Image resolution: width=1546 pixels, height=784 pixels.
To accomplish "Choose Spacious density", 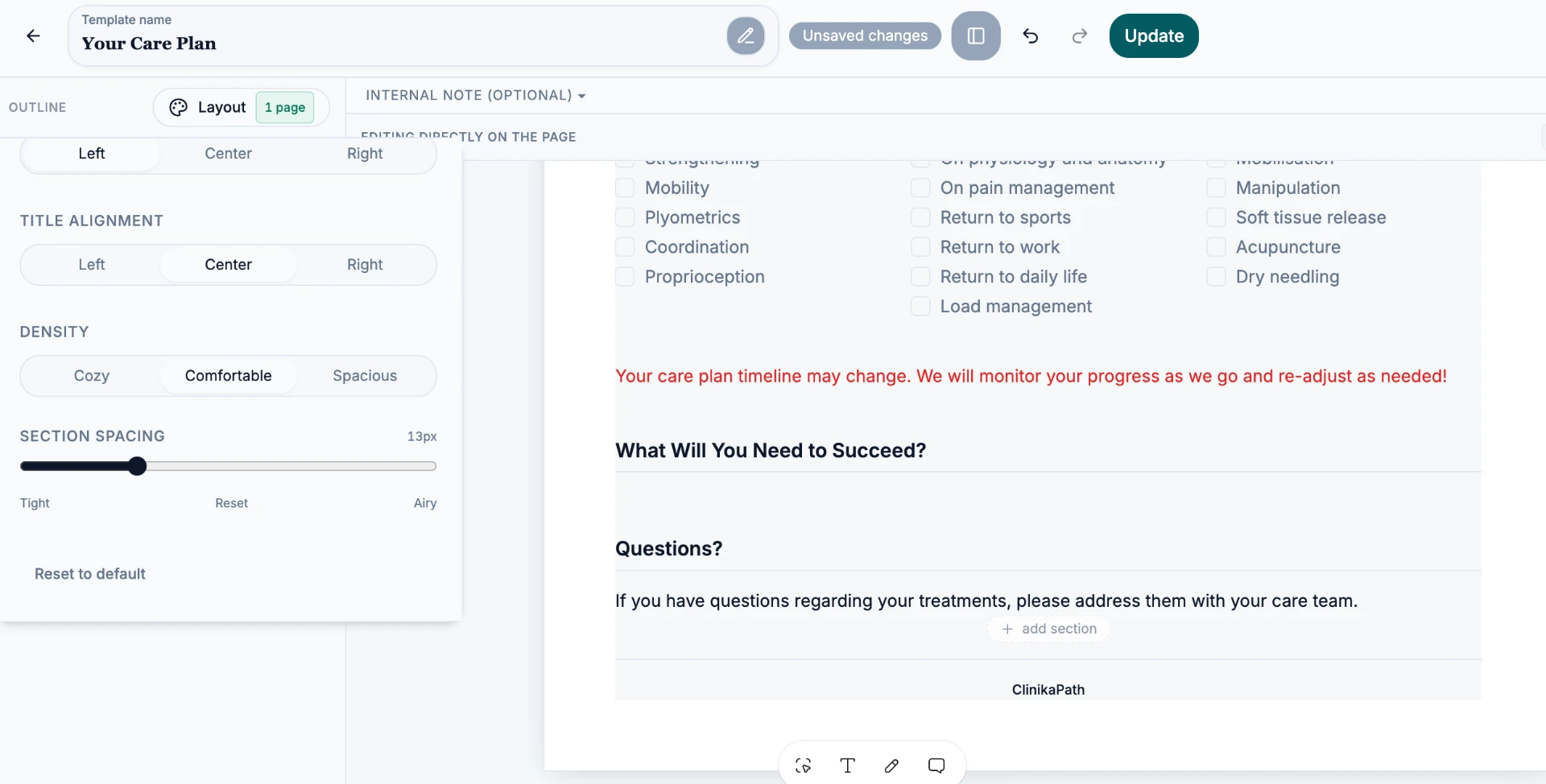I will click(x=365, y=376).
